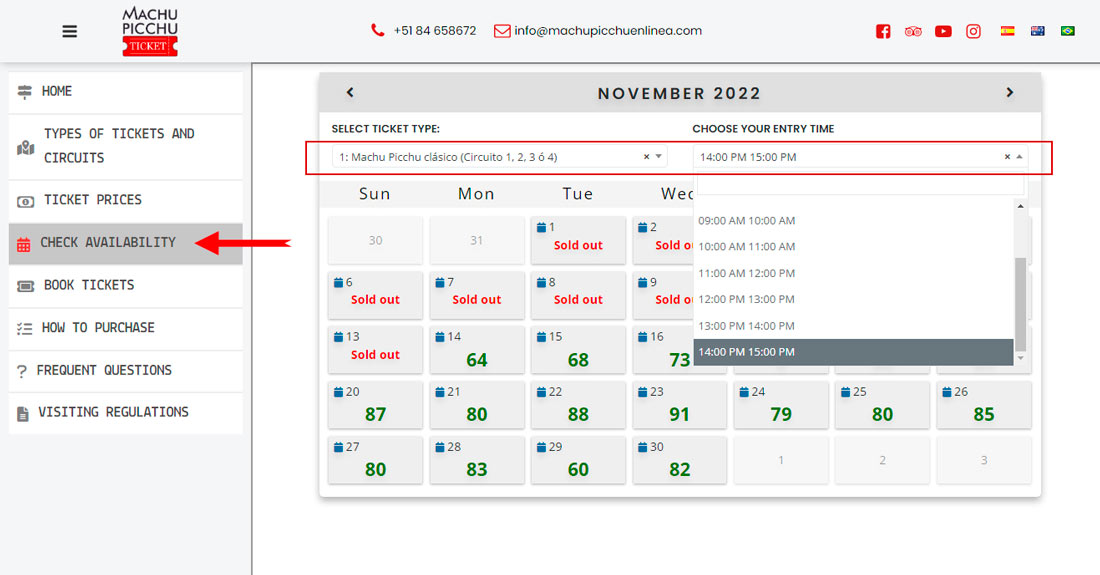
Task: Open the Instagram icon link
Action: click(x=973, y=31)
